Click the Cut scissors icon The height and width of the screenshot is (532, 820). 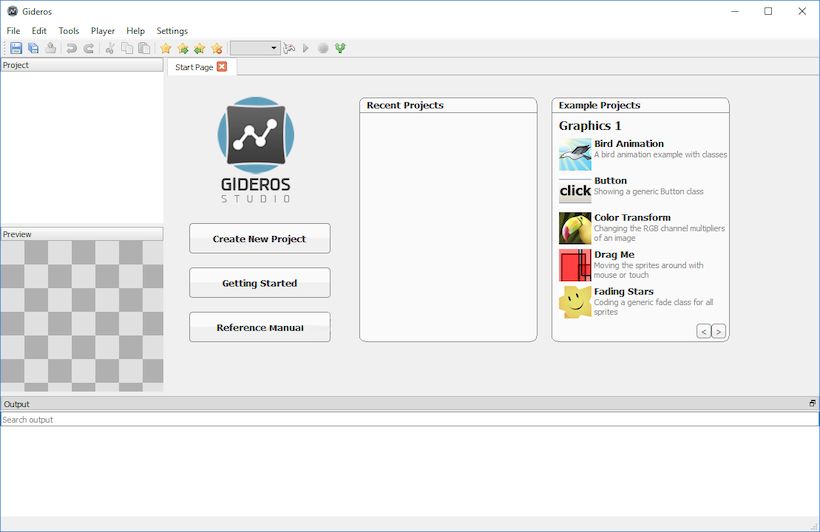[110, 49]
